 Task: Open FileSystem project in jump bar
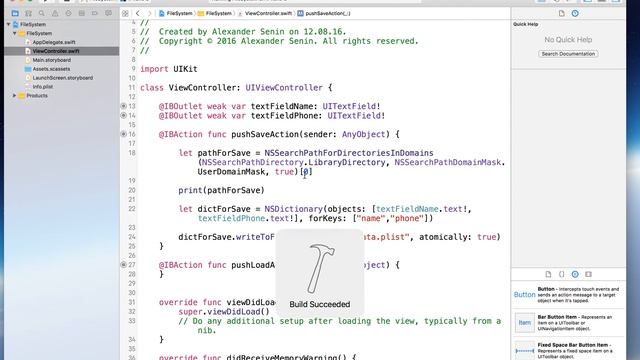(176, 13)
